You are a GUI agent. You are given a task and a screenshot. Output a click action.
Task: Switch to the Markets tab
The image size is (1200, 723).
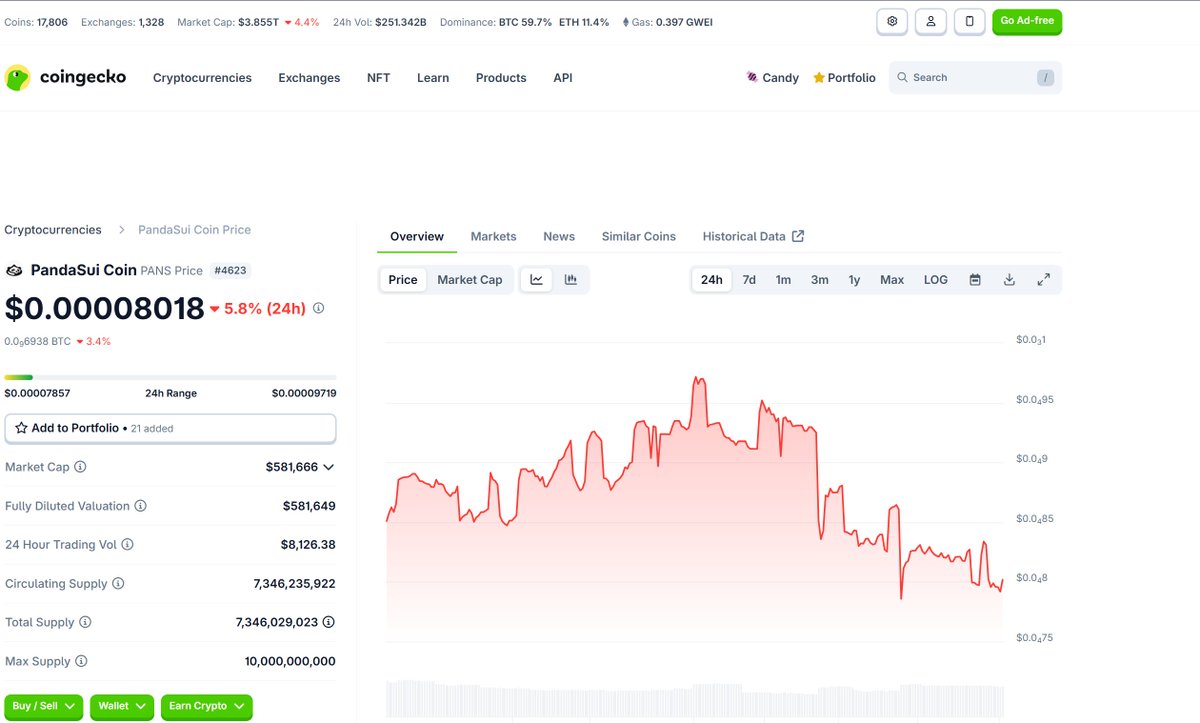click(x=494, y=237)
